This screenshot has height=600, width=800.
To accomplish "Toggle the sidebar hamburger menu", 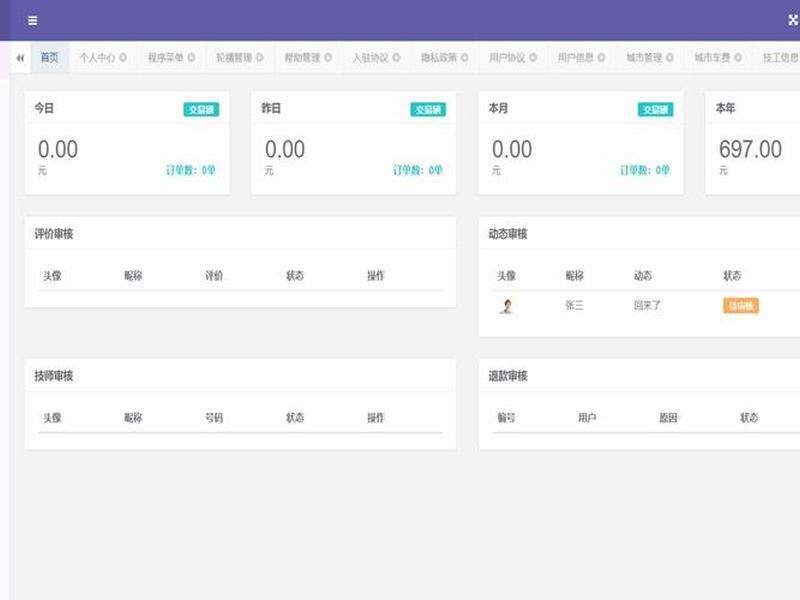I will point(33,20).
